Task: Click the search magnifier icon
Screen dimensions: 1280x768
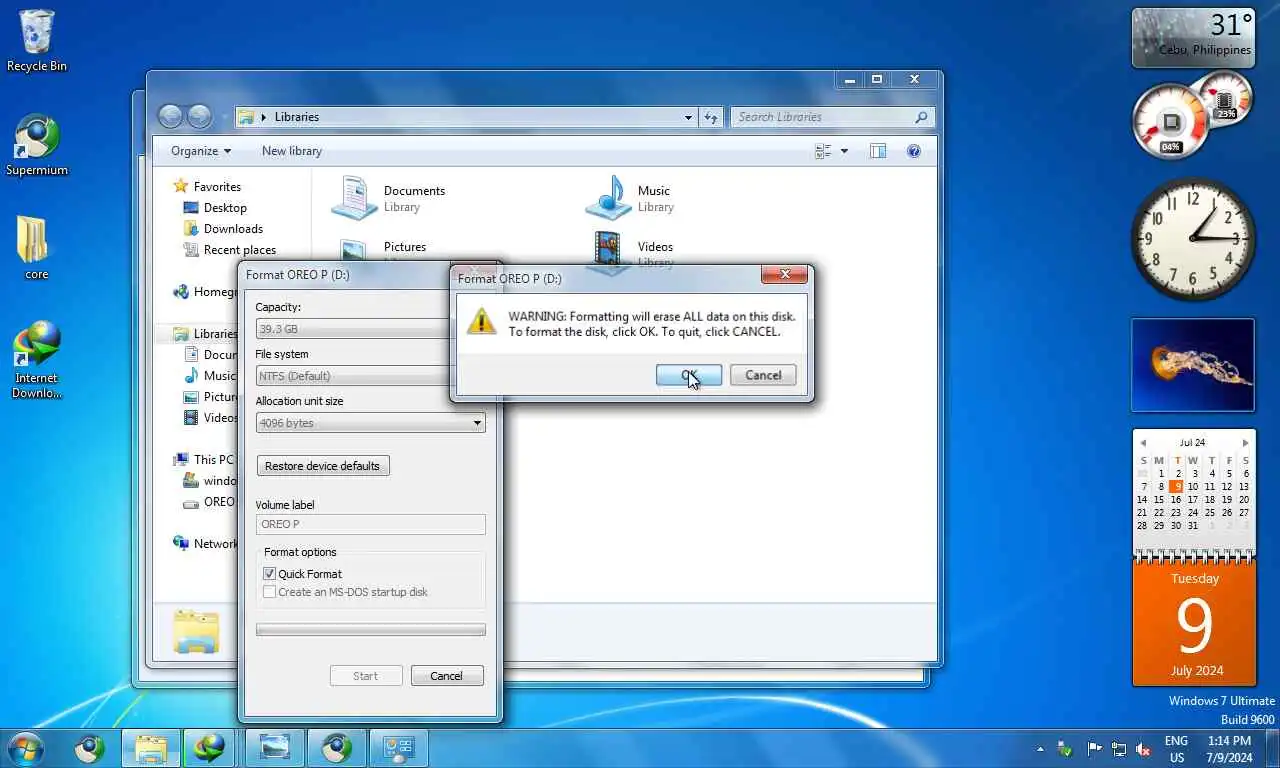Action: [x=922, y=117]
